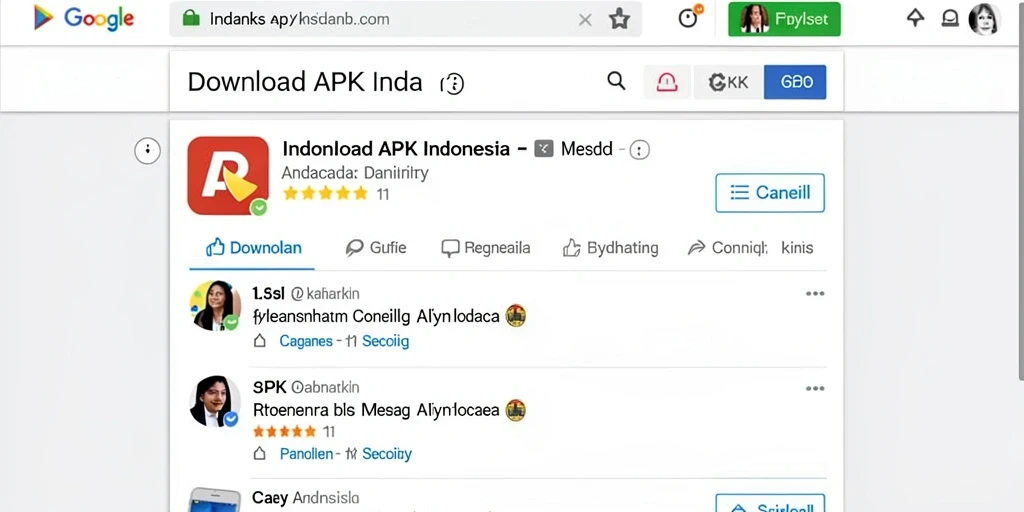The width and height of the screenshot is (1024, 512).
Task: Click the Andacada: Daniririty developer text
Action: 355,173
